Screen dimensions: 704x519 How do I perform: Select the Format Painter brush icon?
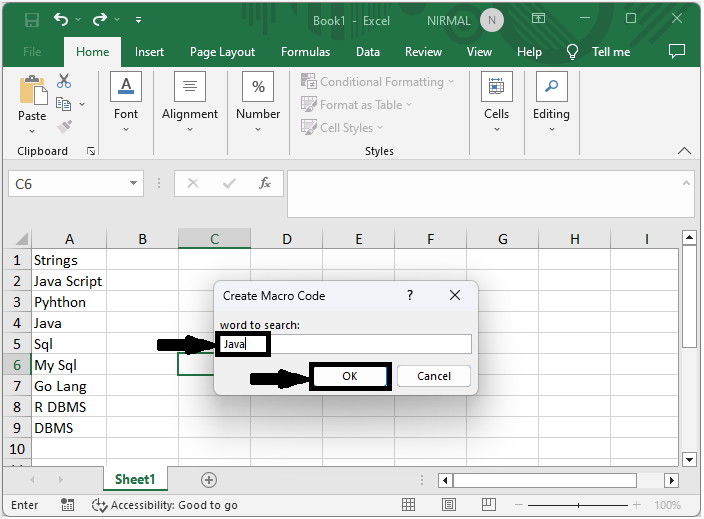click(64, 127)
